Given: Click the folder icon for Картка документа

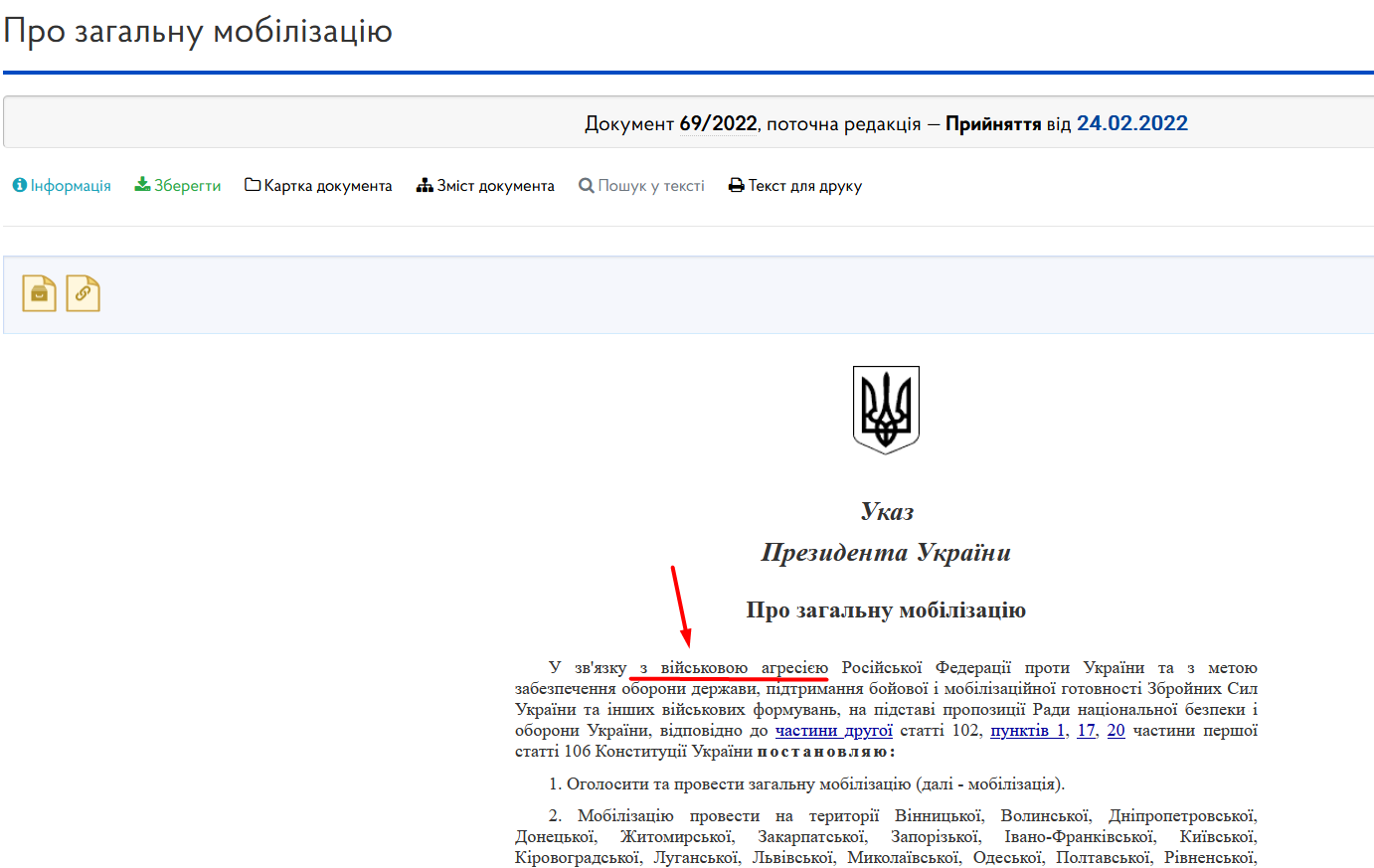Looking at the screenshot, I should [253, 185].
